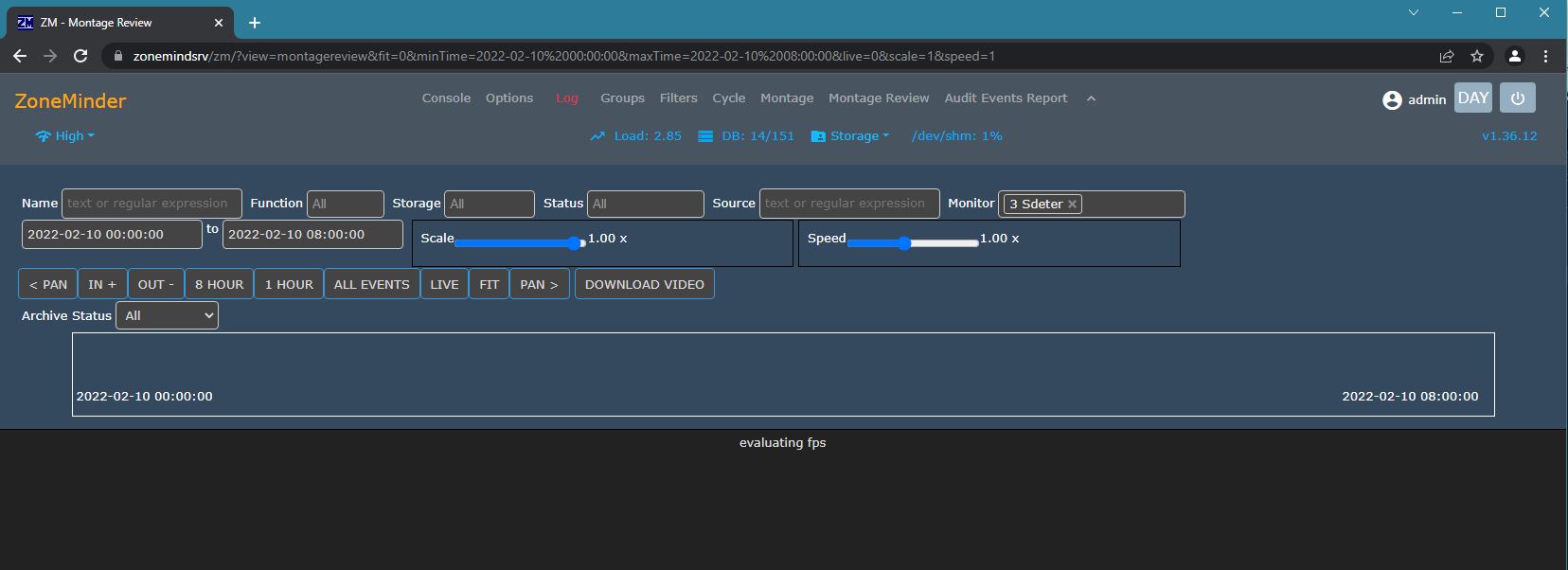Click the DB: 14/151 status text
1568x570 pixels.
(757, 136)
